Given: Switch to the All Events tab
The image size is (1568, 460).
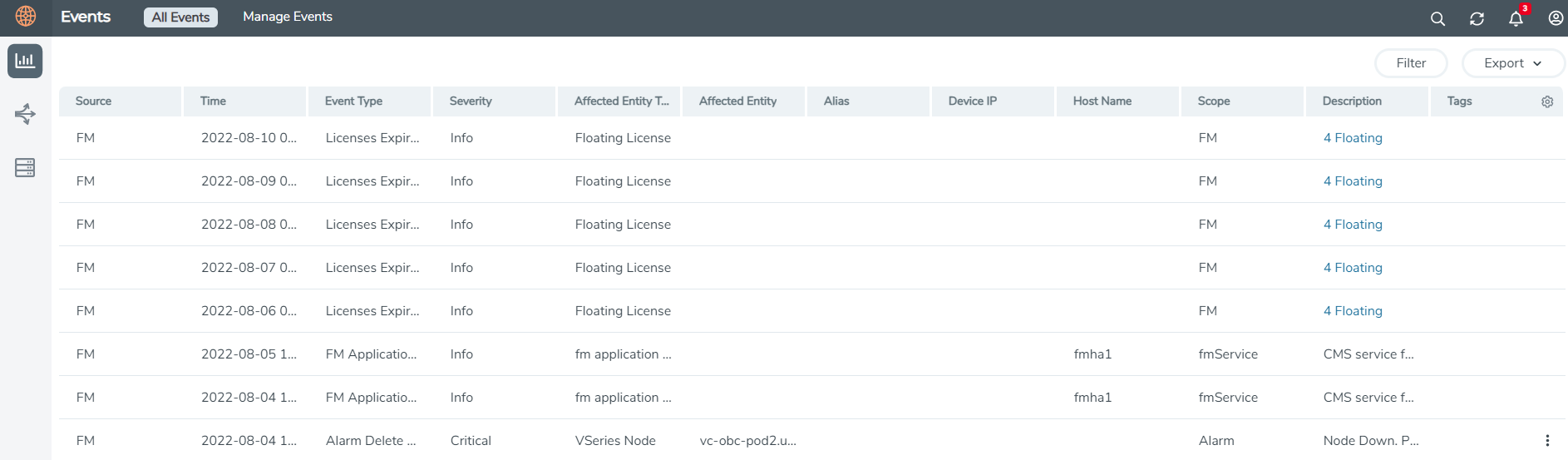Looking at the screenshot, I should click(x=180, y=17).
